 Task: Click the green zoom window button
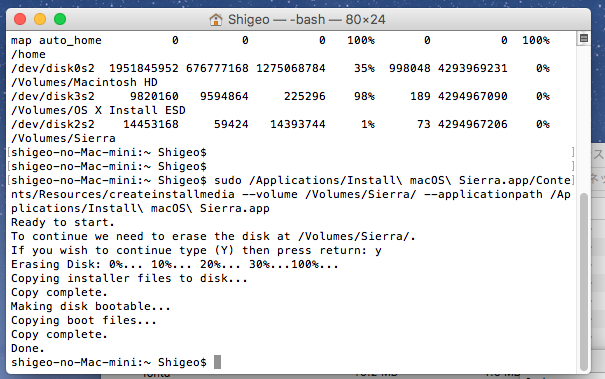[x=60, y=19]
